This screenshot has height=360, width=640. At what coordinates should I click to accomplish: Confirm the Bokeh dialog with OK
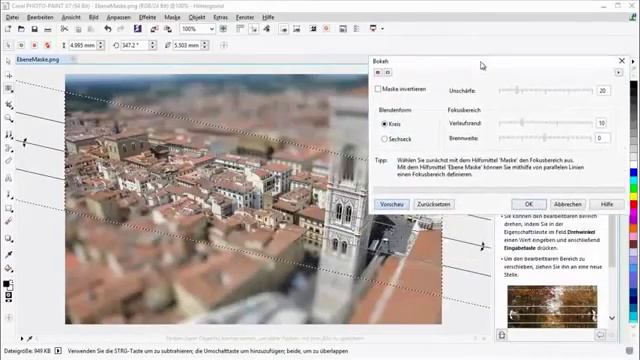[529, 204]
